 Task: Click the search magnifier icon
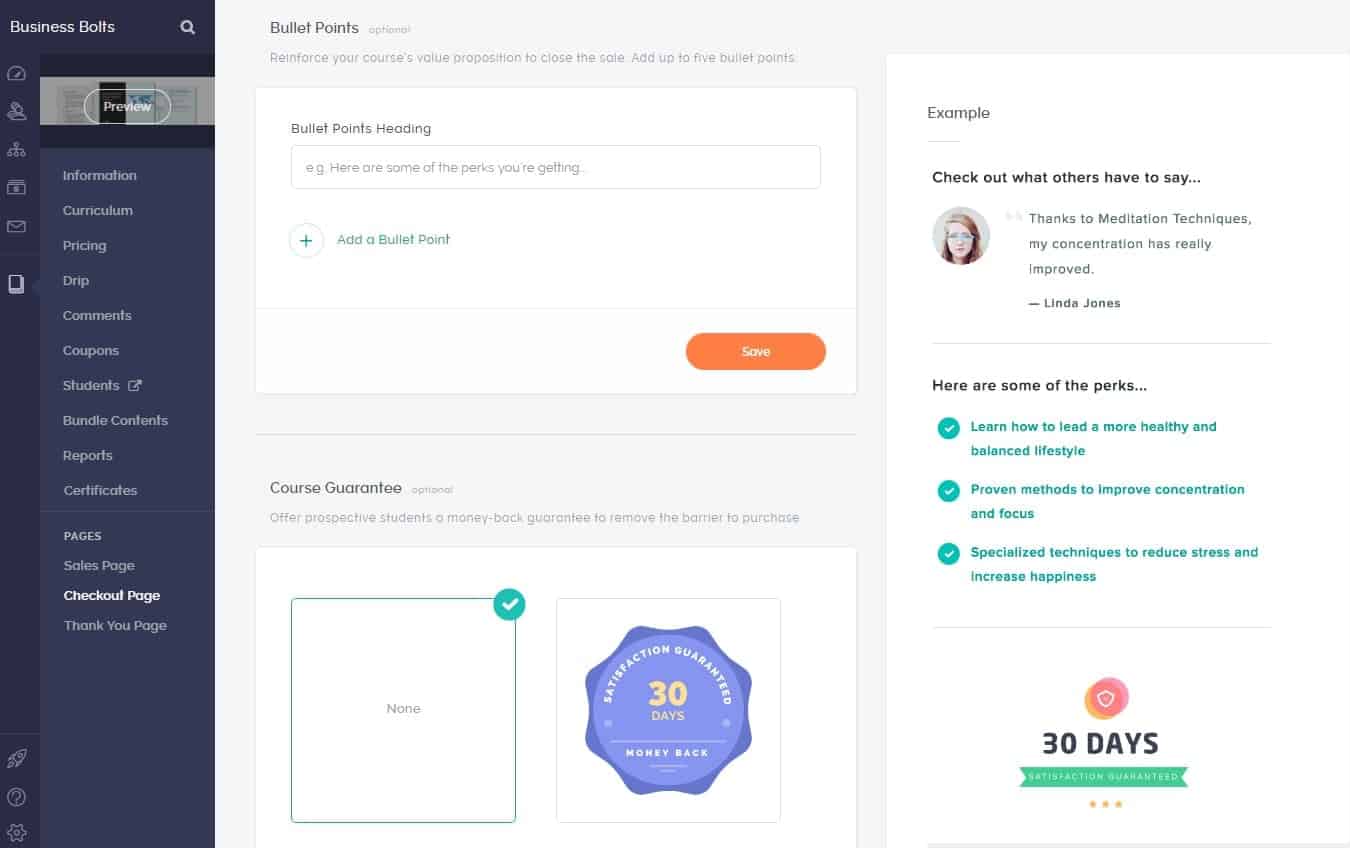[187, 27]
